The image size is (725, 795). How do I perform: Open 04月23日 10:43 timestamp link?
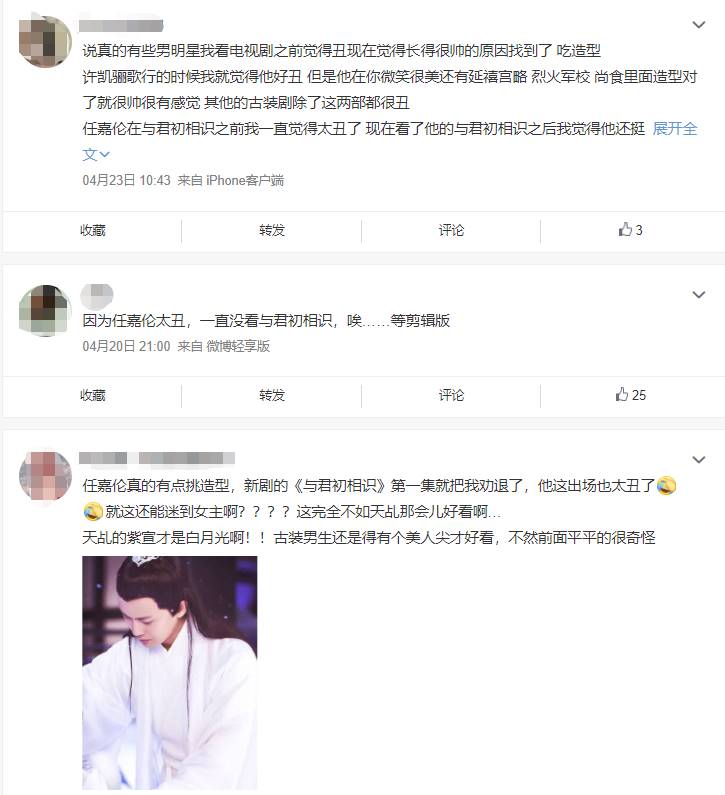click(126, 180)
